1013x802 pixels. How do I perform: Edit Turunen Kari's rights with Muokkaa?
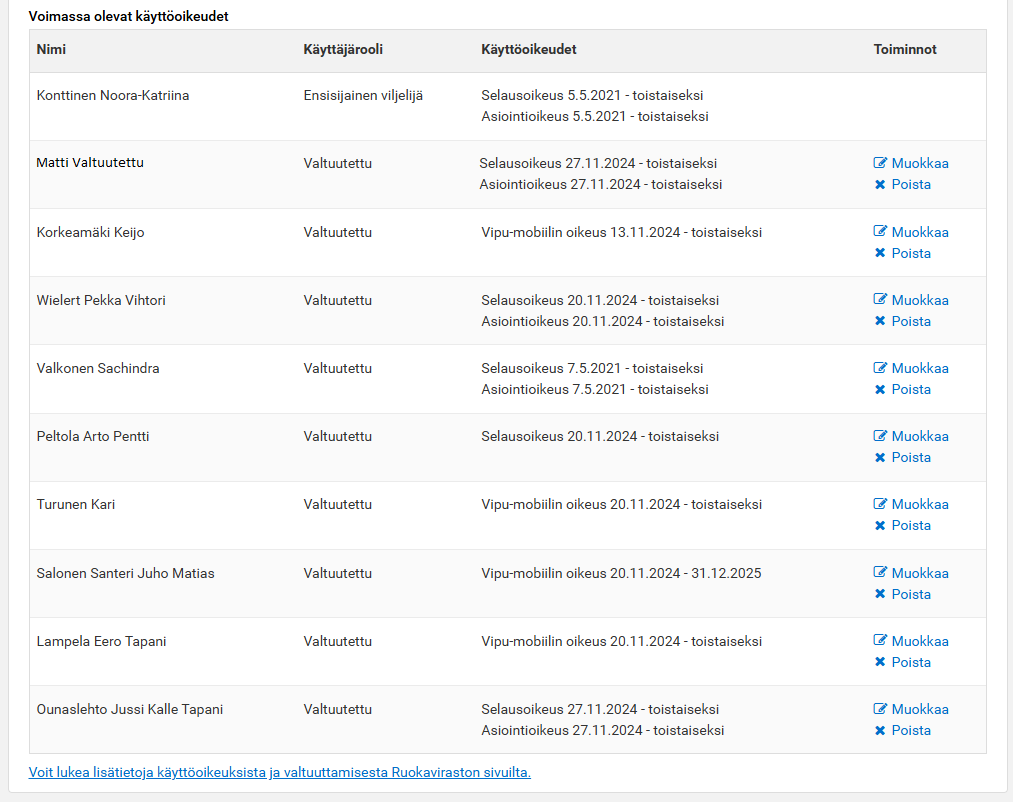(919, 504)
